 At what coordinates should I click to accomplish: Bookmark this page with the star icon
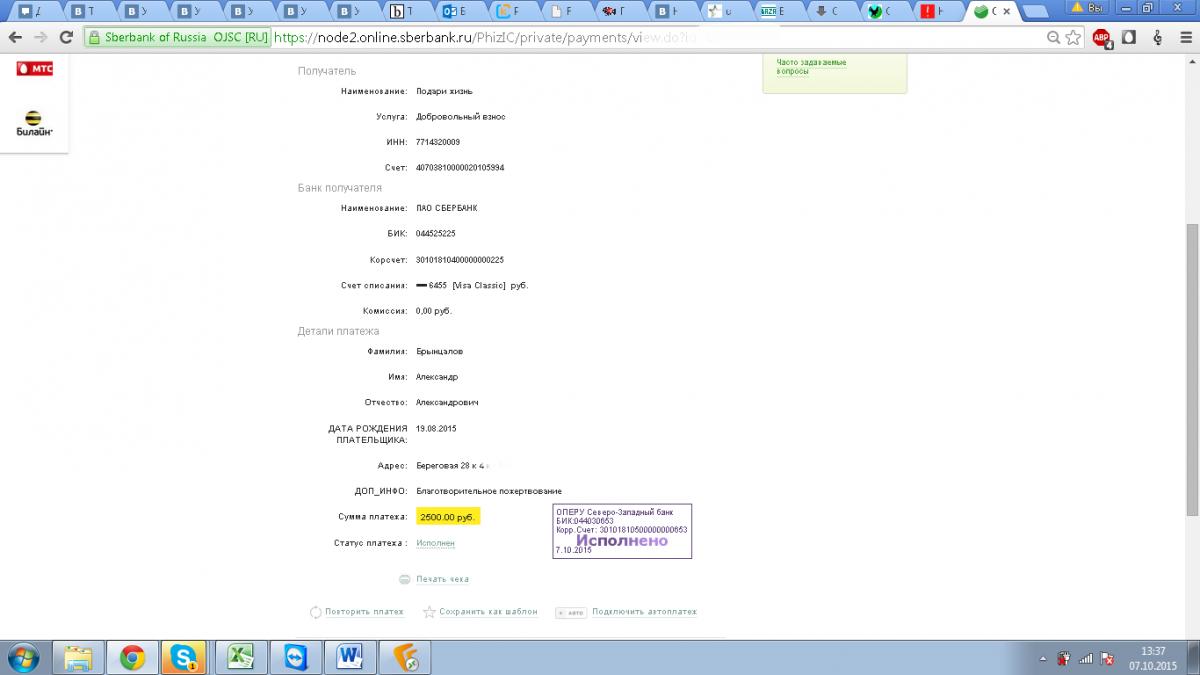point(1073,37)
